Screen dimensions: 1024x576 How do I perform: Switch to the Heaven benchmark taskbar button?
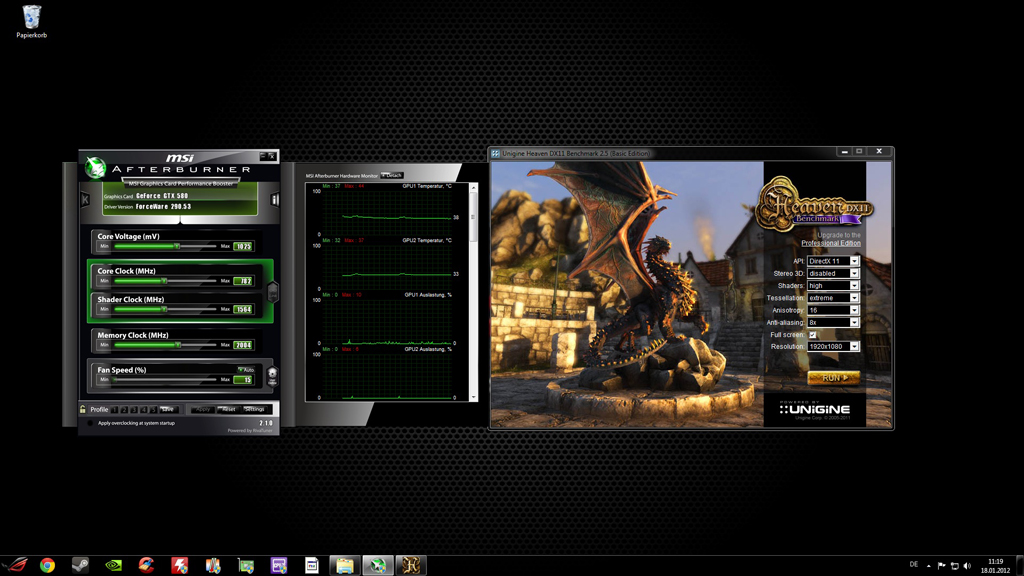pyautogui.click(x=411, y=565)
